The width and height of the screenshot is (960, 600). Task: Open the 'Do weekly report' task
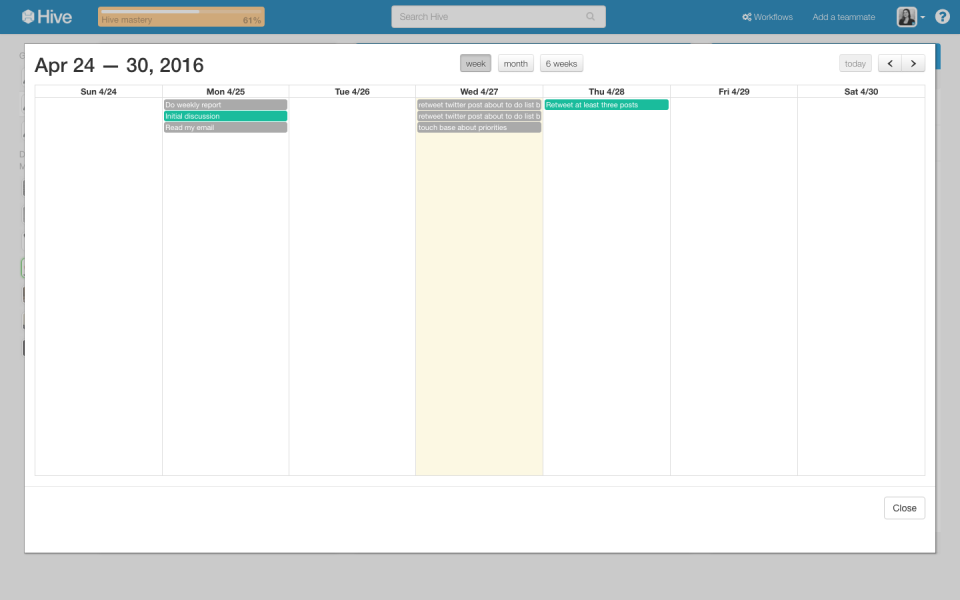[x=225, y=105]
